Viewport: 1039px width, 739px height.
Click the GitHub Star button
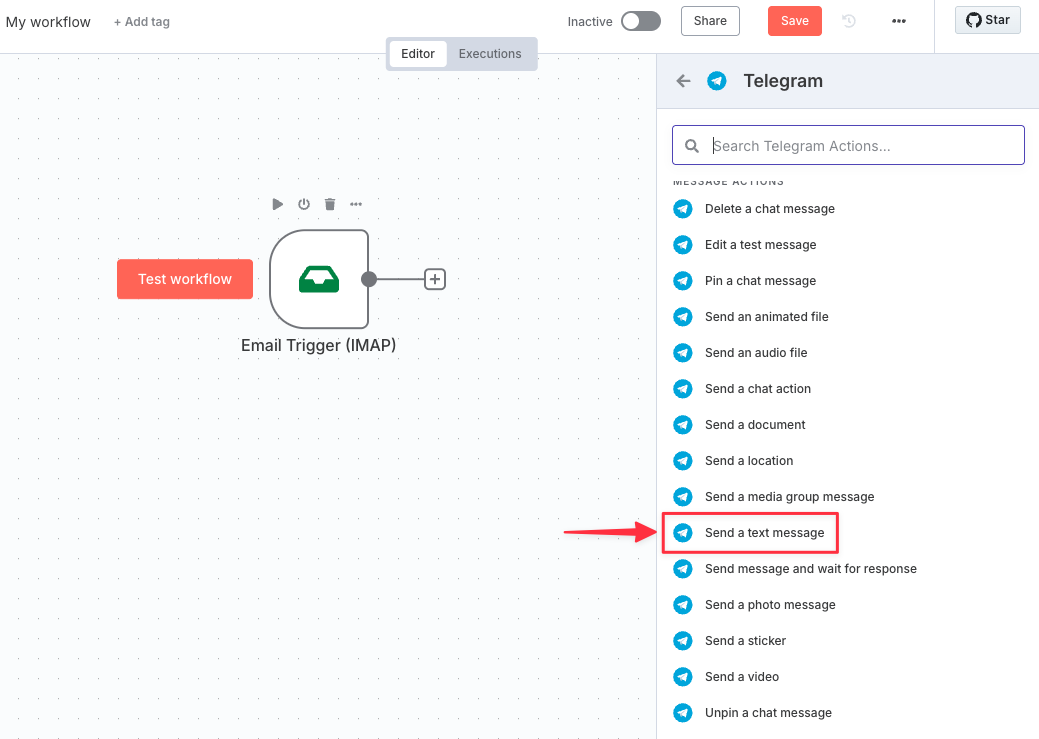[x=987, y=20]
